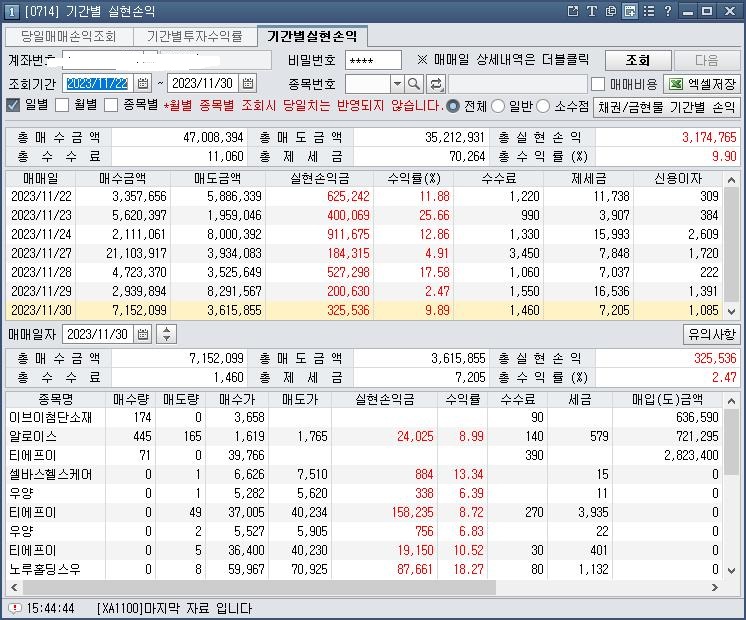Select the 이브이첨단소재 row

click(365, 417)
